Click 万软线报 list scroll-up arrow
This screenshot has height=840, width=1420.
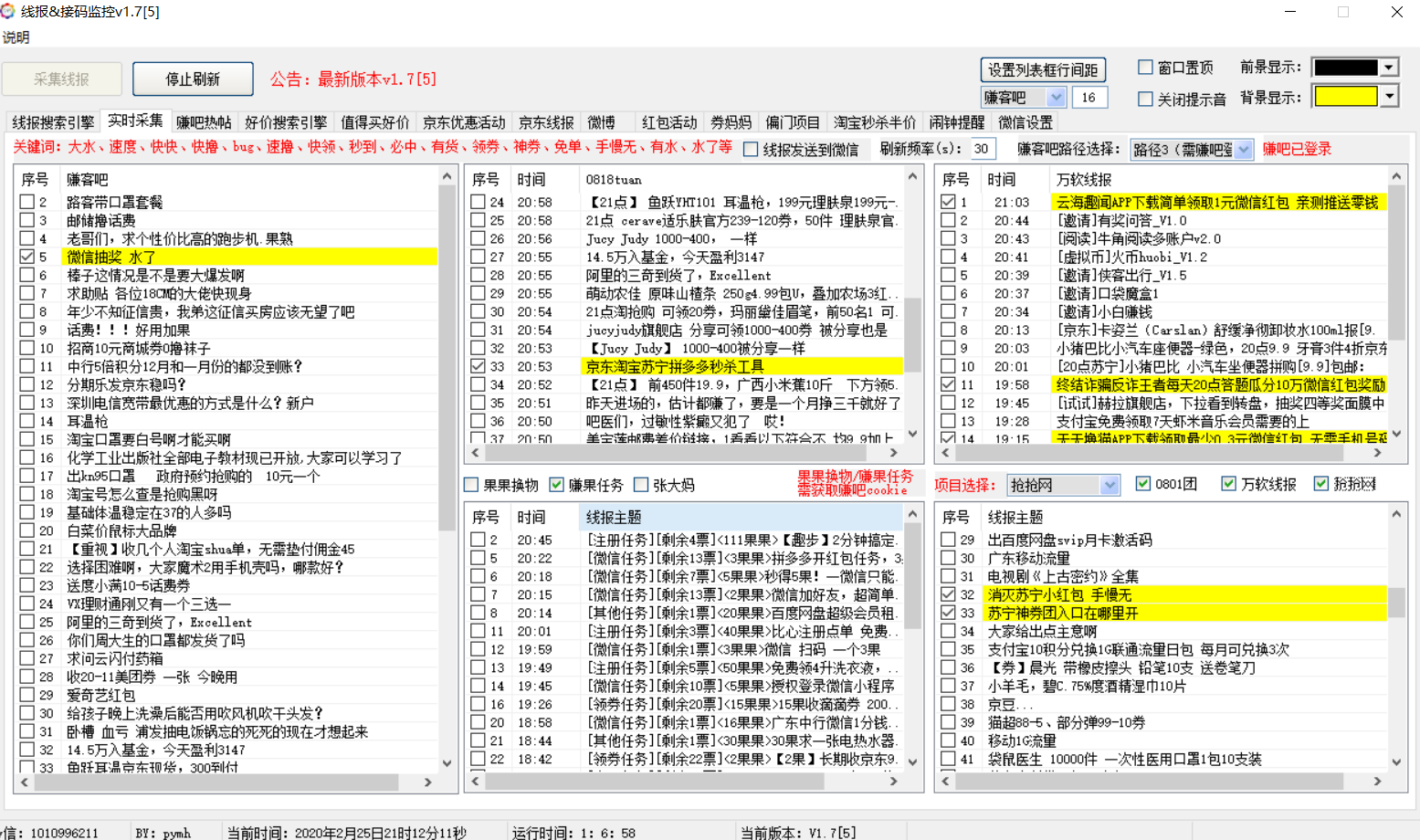click(x=1396, y=177)
